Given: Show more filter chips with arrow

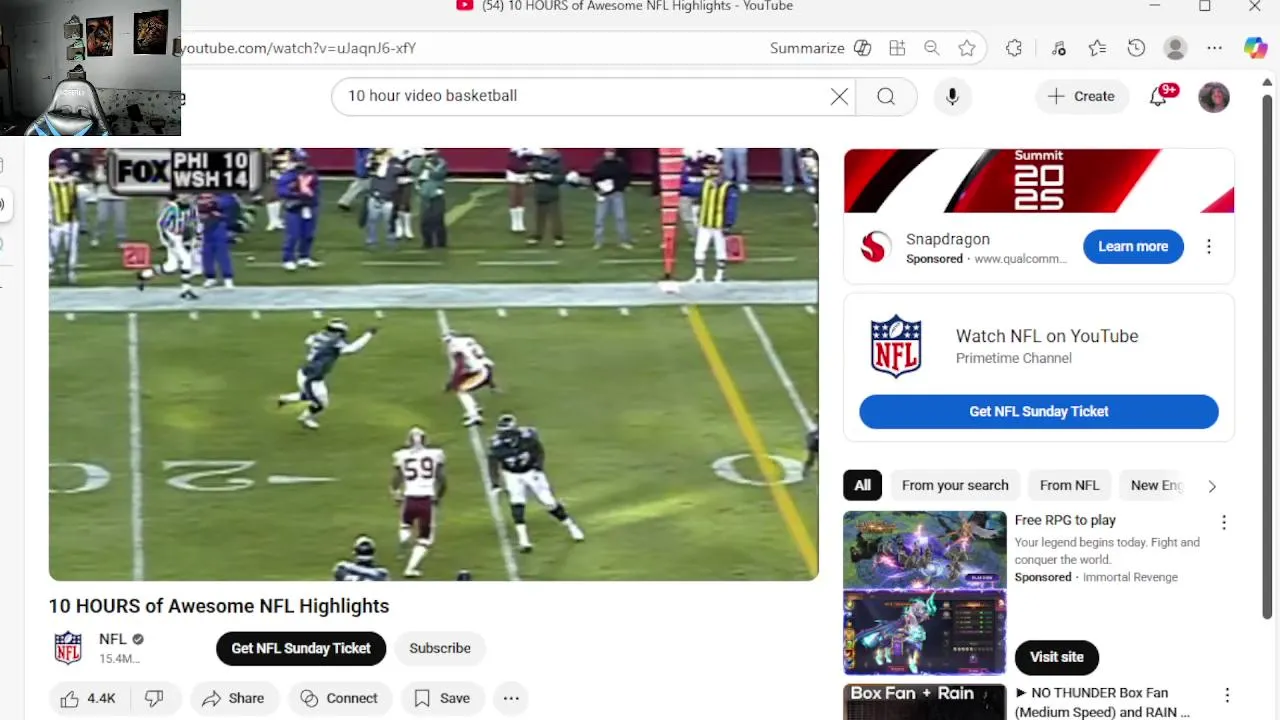Looking at the screenshot, I should click(x=1212, y=486).
